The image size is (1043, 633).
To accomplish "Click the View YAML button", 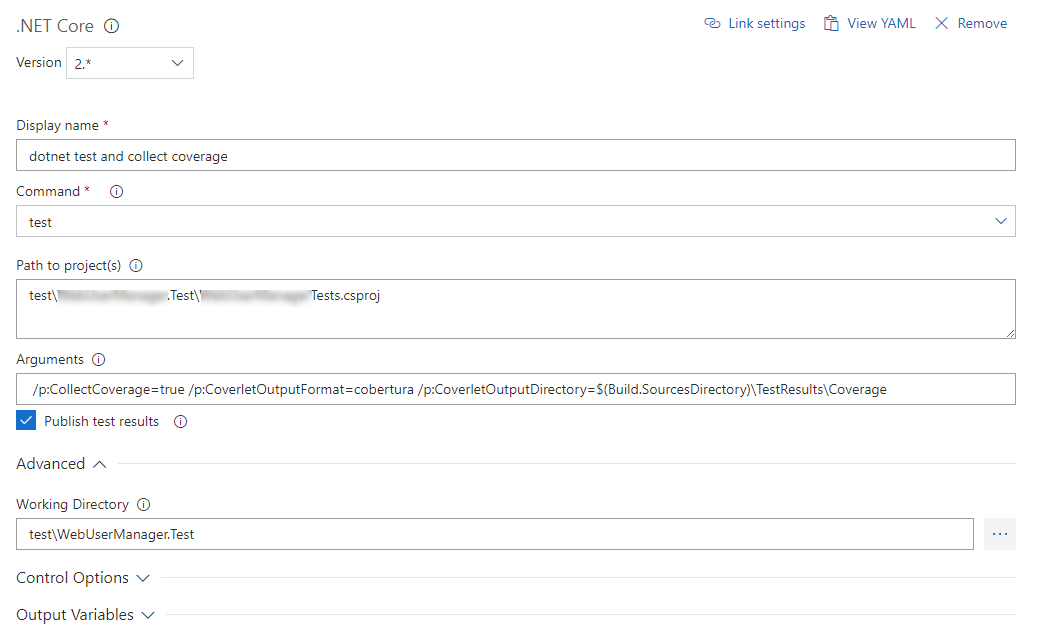I will [880, 22].
